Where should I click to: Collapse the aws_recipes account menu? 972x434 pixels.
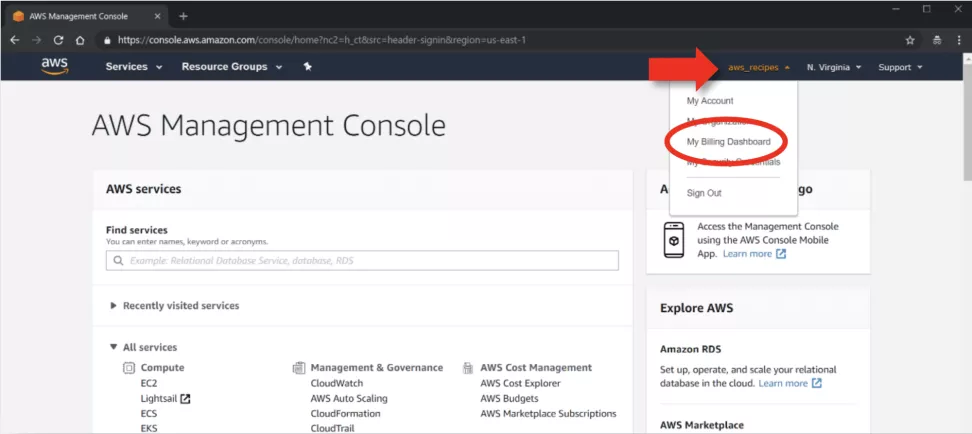tap(759, 68)
